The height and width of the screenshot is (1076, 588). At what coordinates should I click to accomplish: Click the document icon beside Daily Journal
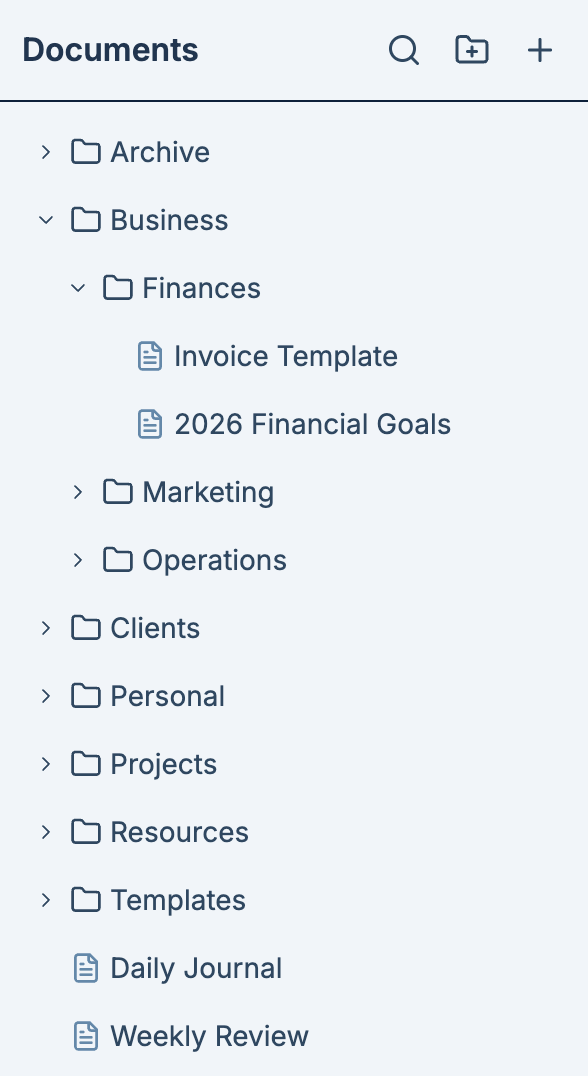pyautogui.click(x=86, y=967)
